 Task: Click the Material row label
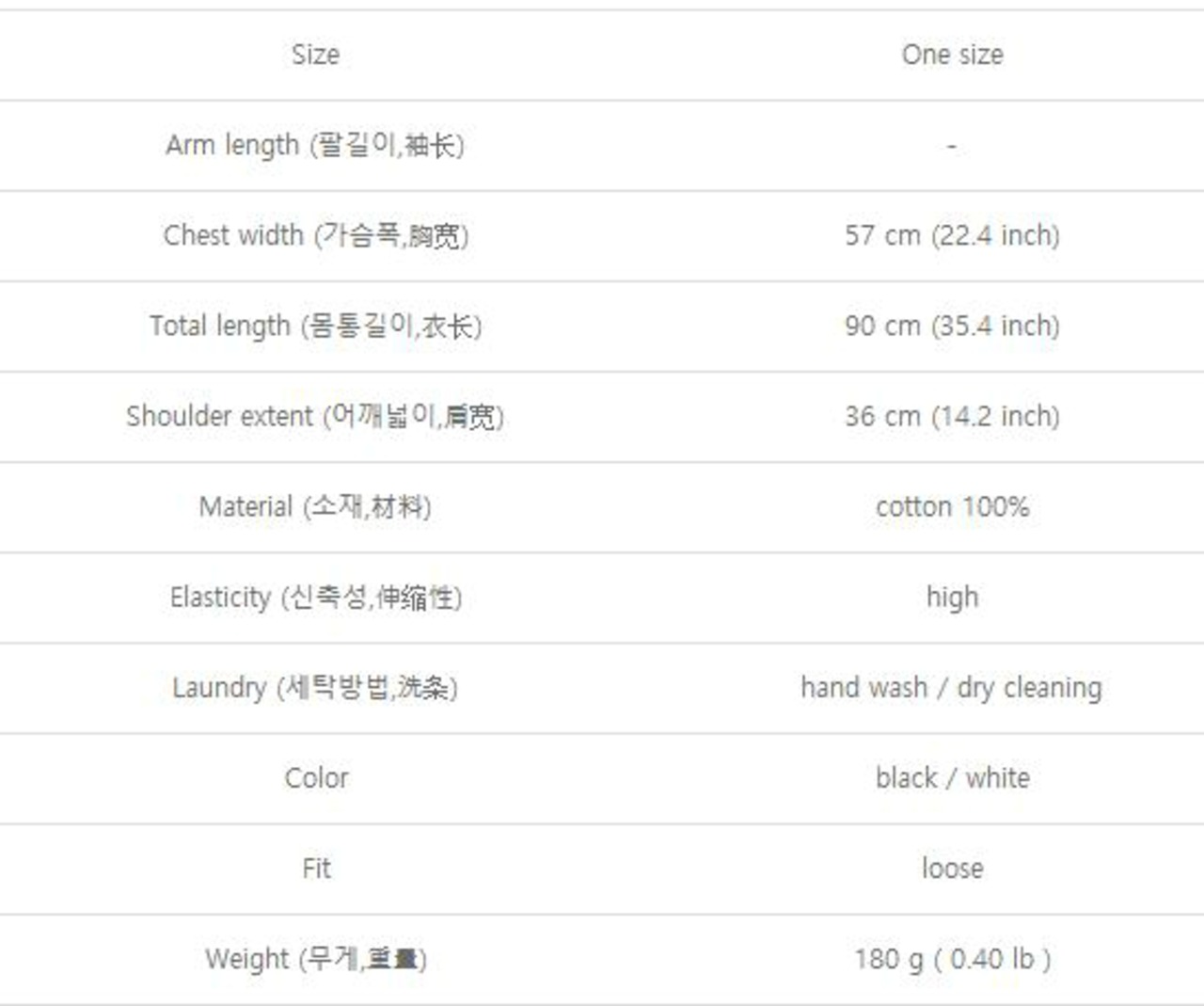[315, 506]
